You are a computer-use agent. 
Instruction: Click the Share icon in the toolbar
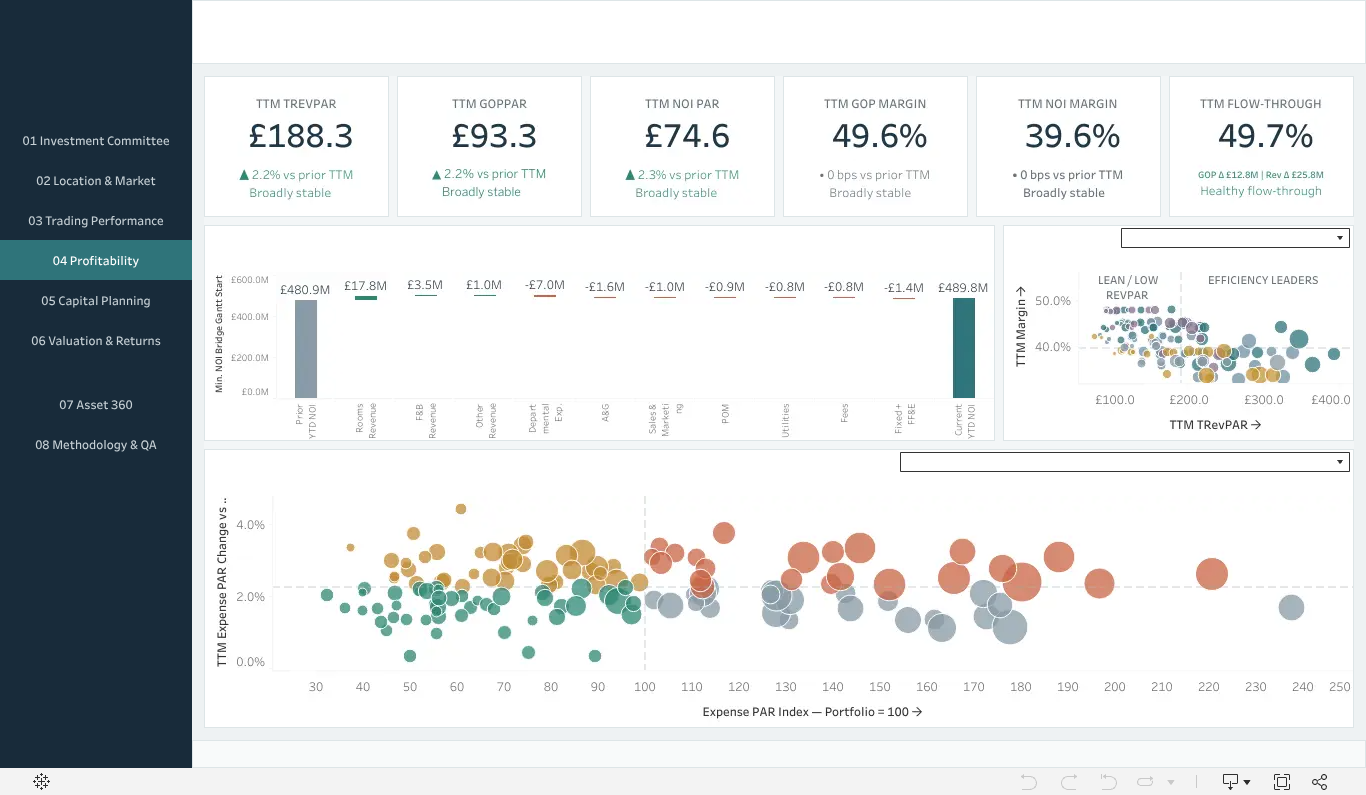click(1320, 782)
